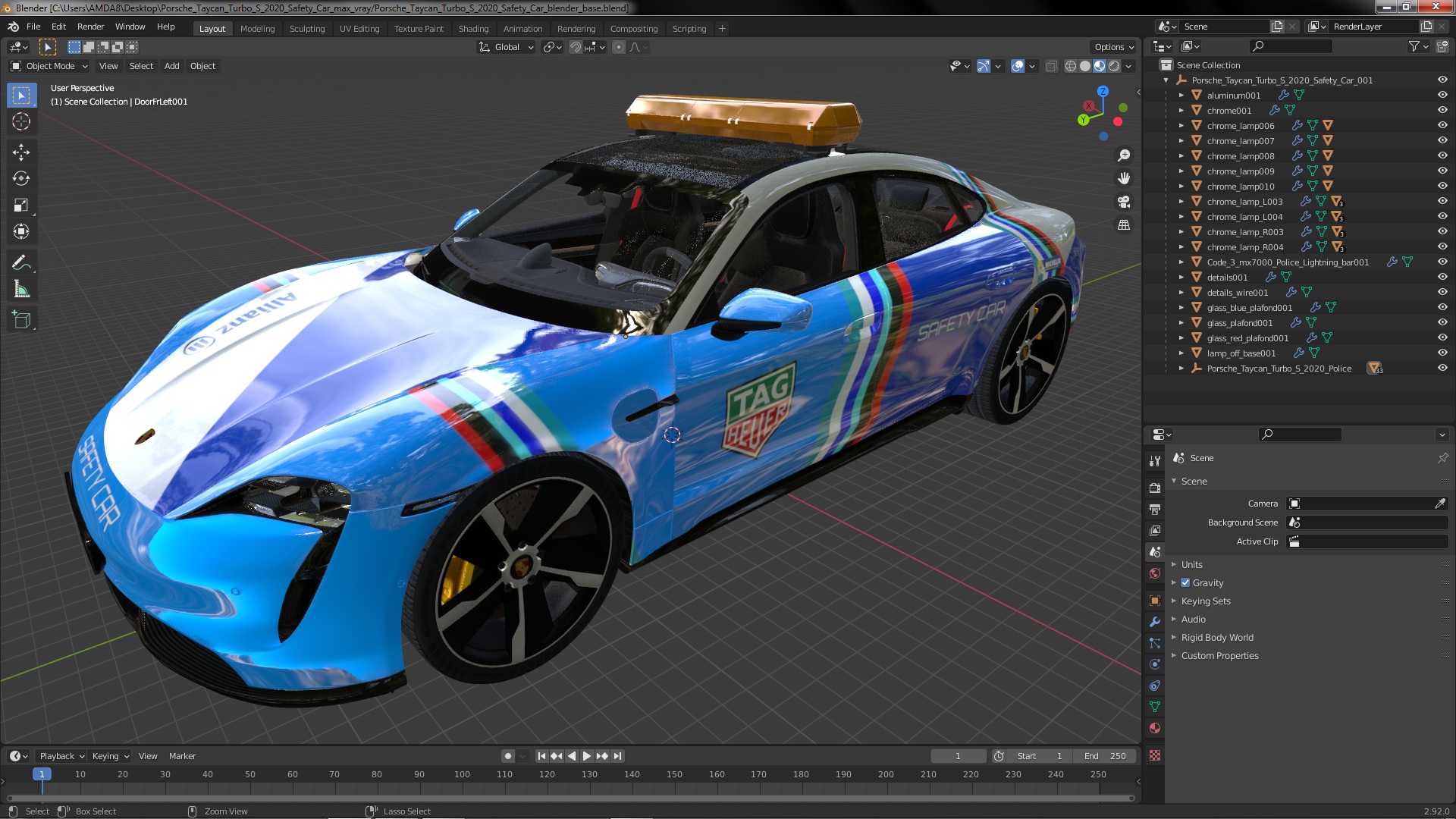Open the Object Mode dropdown

(49, 66)
